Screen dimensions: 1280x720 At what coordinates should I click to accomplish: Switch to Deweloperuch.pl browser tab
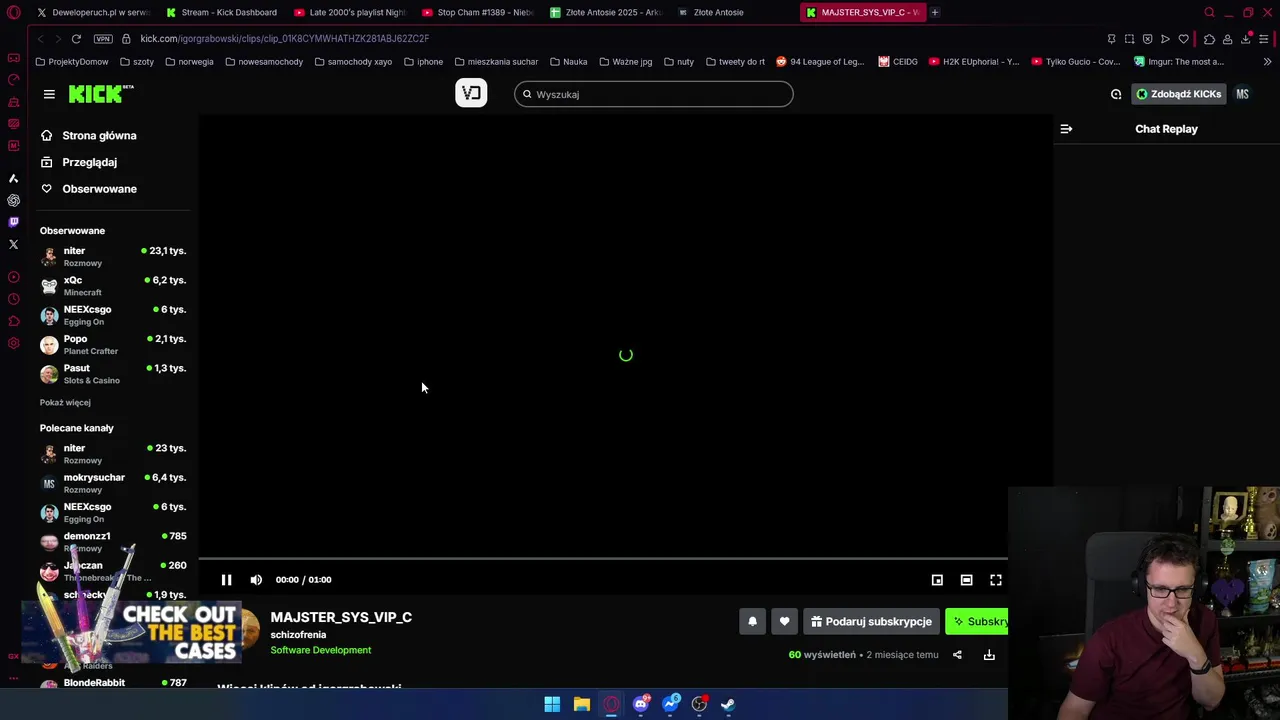tap(93, 12)
